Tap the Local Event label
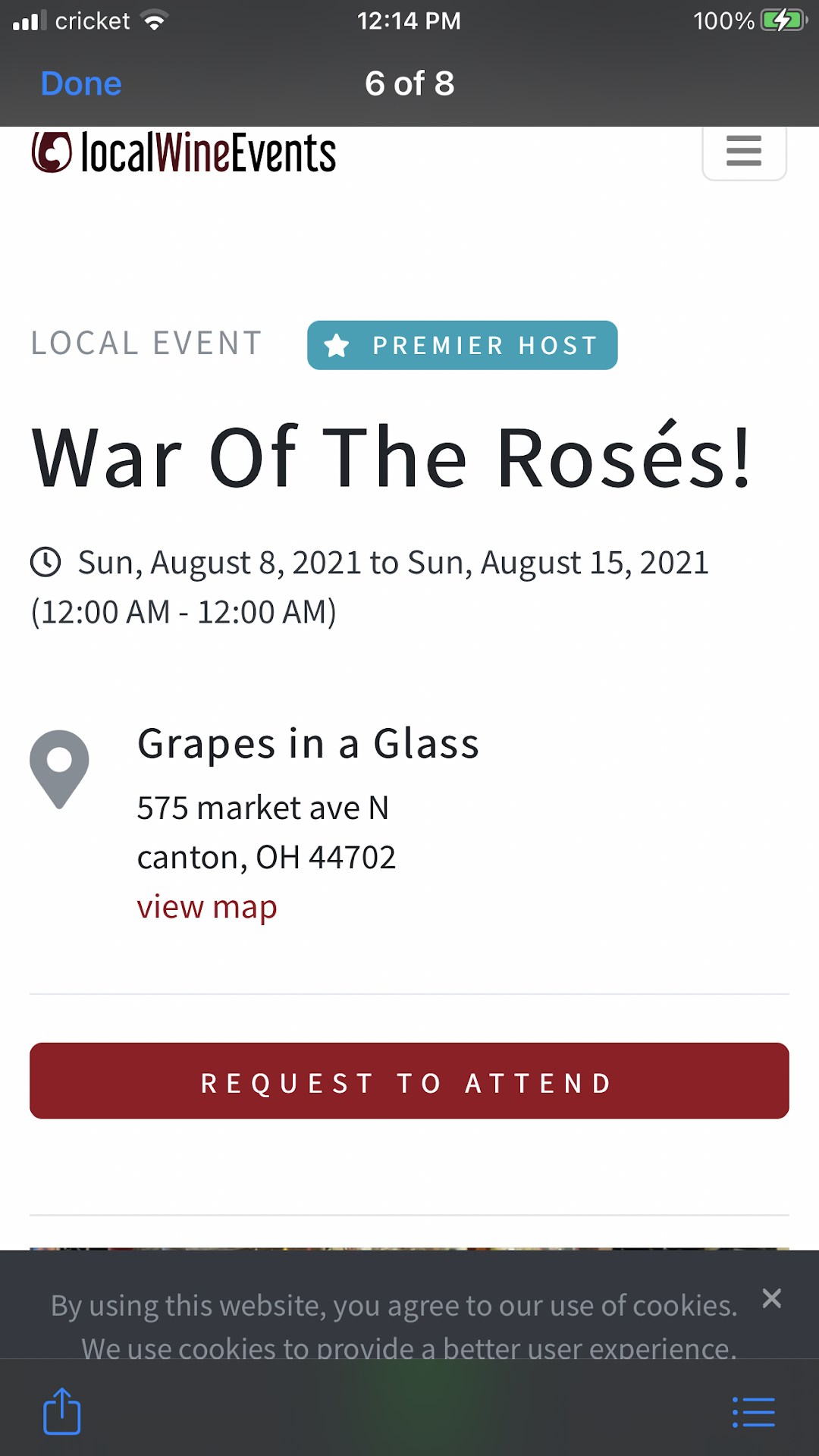The height and width of the screenshot is (1456, 819). tap(146, 344)
